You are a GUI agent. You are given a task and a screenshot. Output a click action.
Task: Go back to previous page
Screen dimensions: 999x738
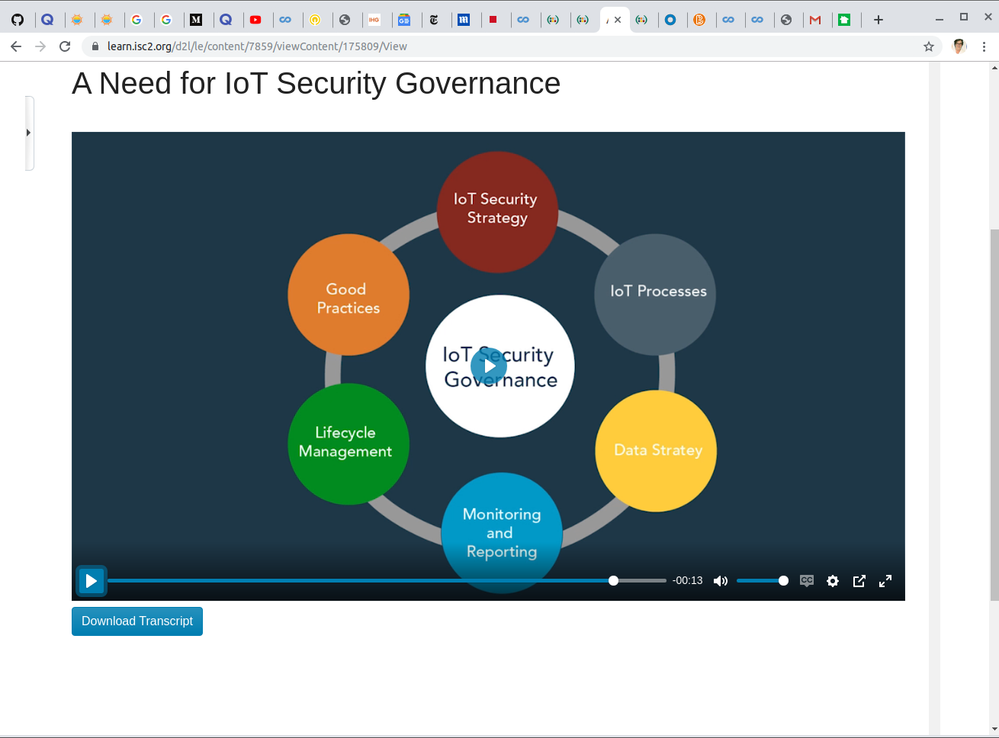(x=16, y=46)
